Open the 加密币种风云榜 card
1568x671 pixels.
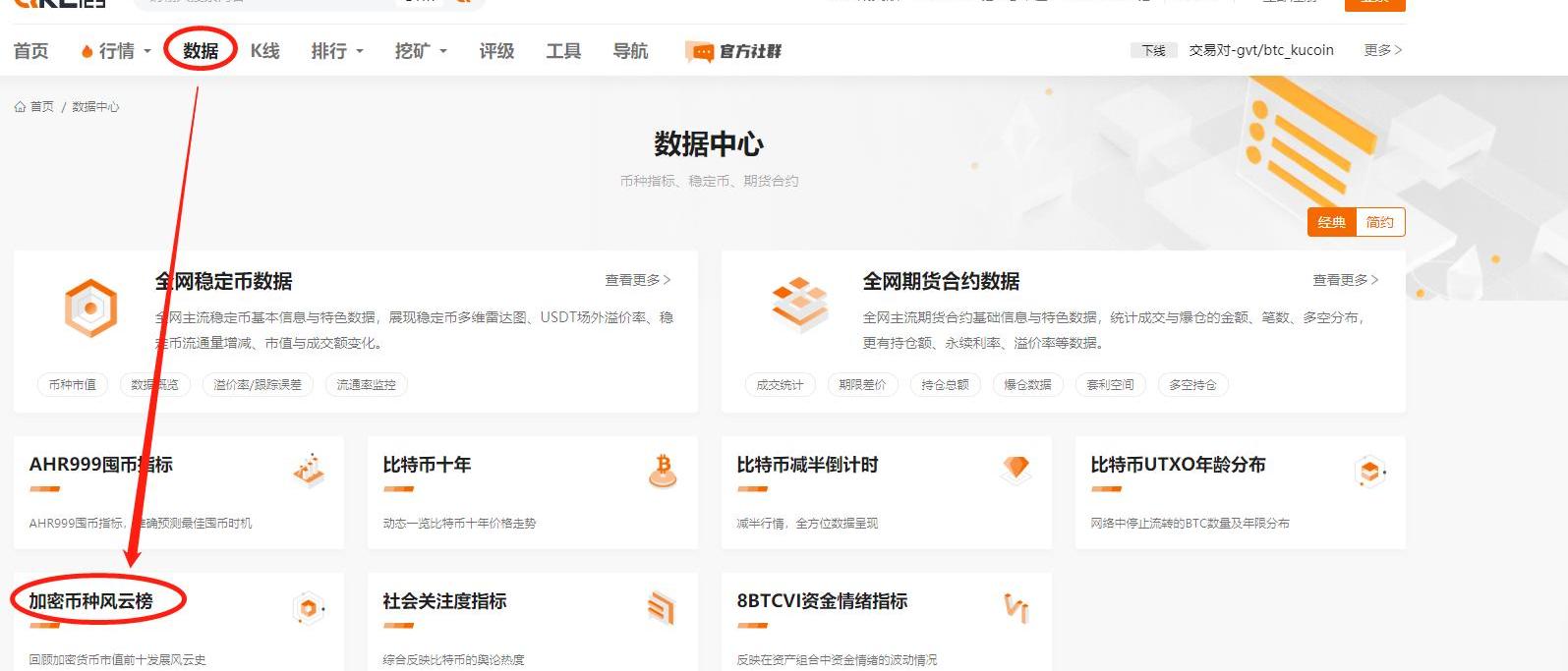[90, 601]
